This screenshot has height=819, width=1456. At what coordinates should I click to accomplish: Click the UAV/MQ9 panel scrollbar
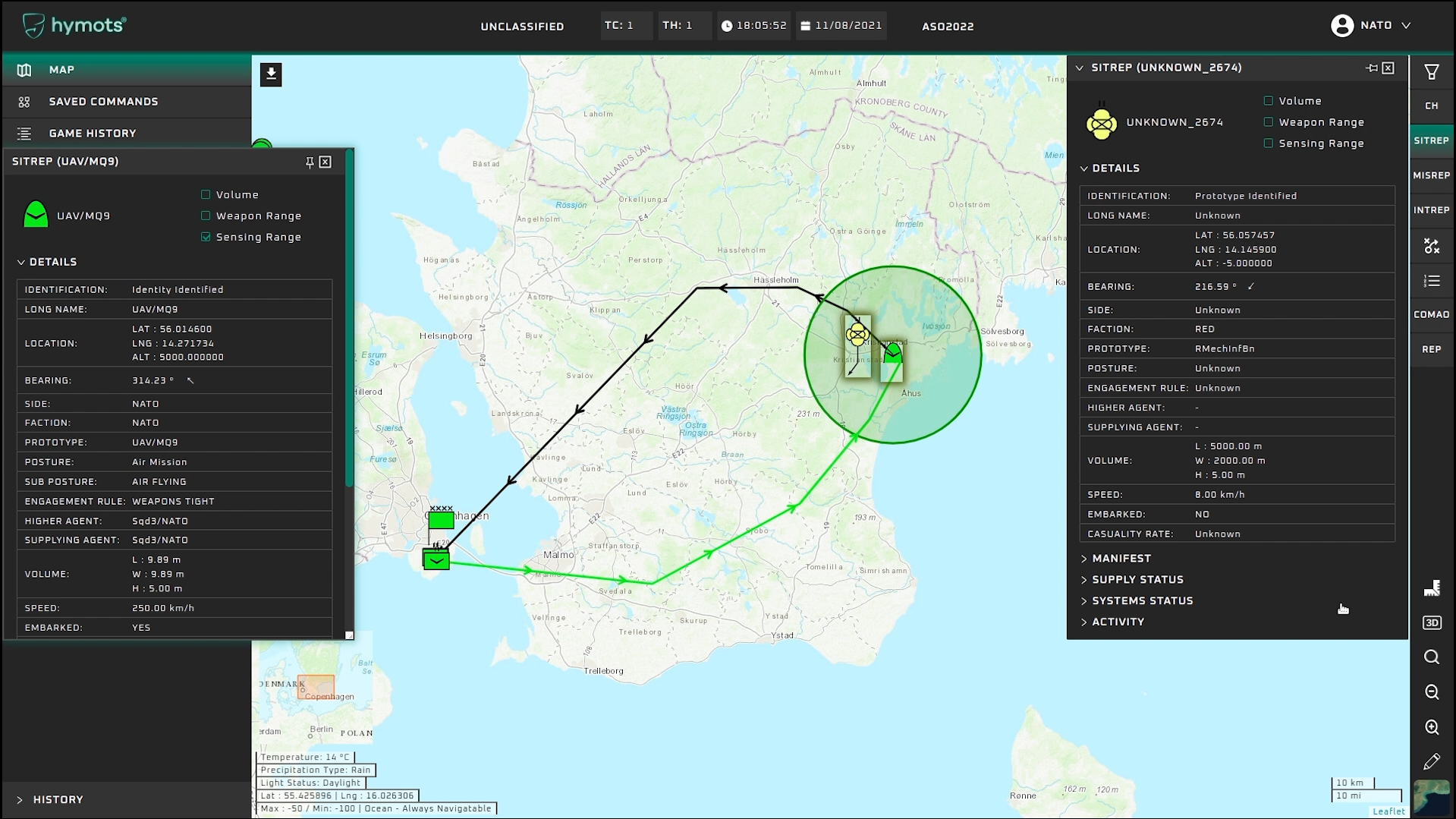click(x=349, y=319)
